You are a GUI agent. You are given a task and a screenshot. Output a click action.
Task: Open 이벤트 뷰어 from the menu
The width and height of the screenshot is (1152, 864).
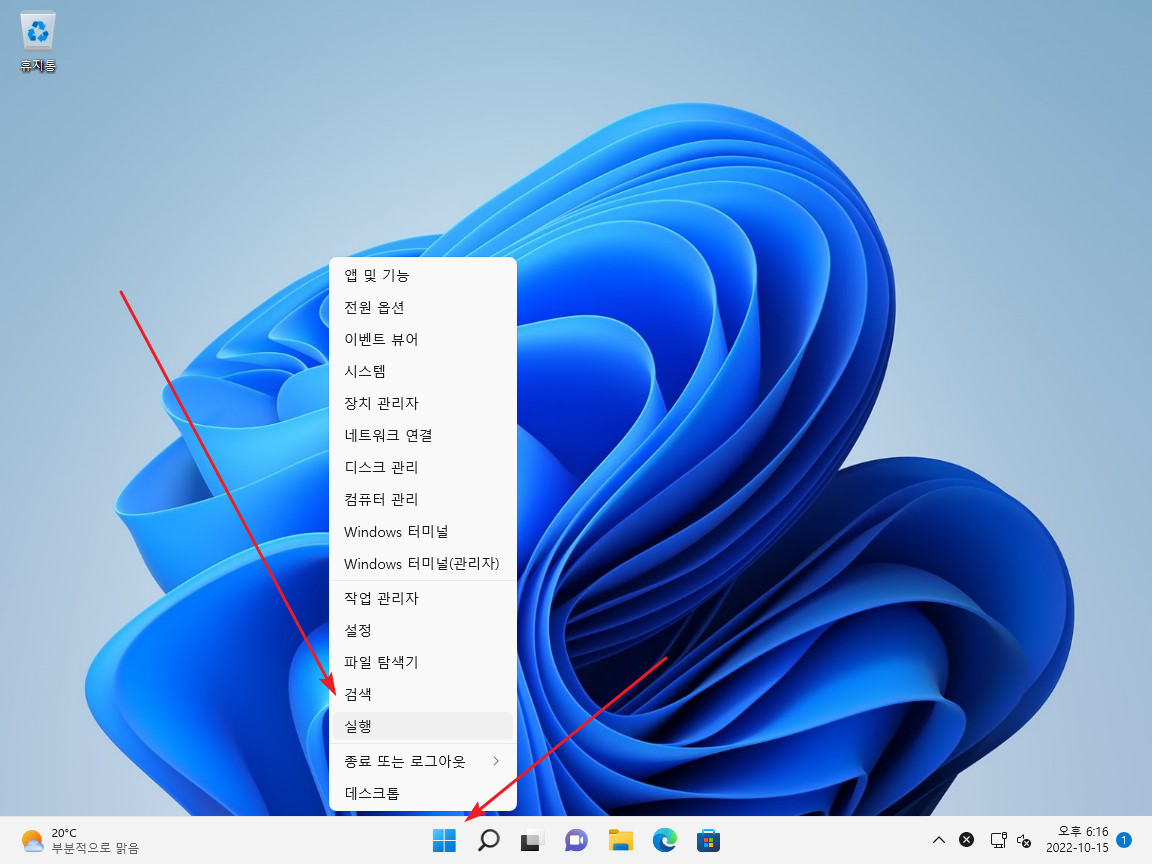(422, 339)
